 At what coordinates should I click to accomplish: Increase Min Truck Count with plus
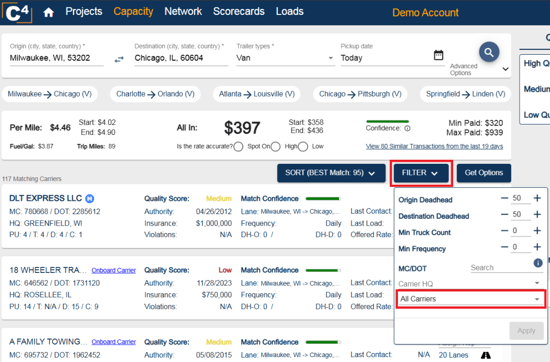[x=537, y=230]
